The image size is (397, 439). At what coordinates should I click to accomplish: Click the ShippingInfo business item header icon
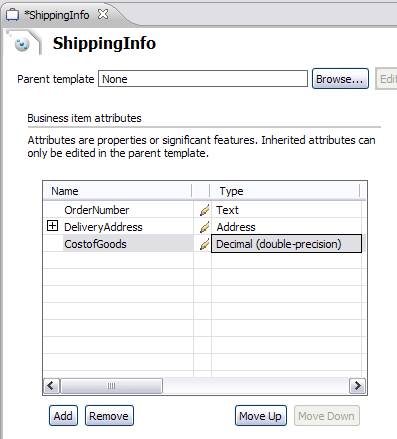tap(23, 44)
